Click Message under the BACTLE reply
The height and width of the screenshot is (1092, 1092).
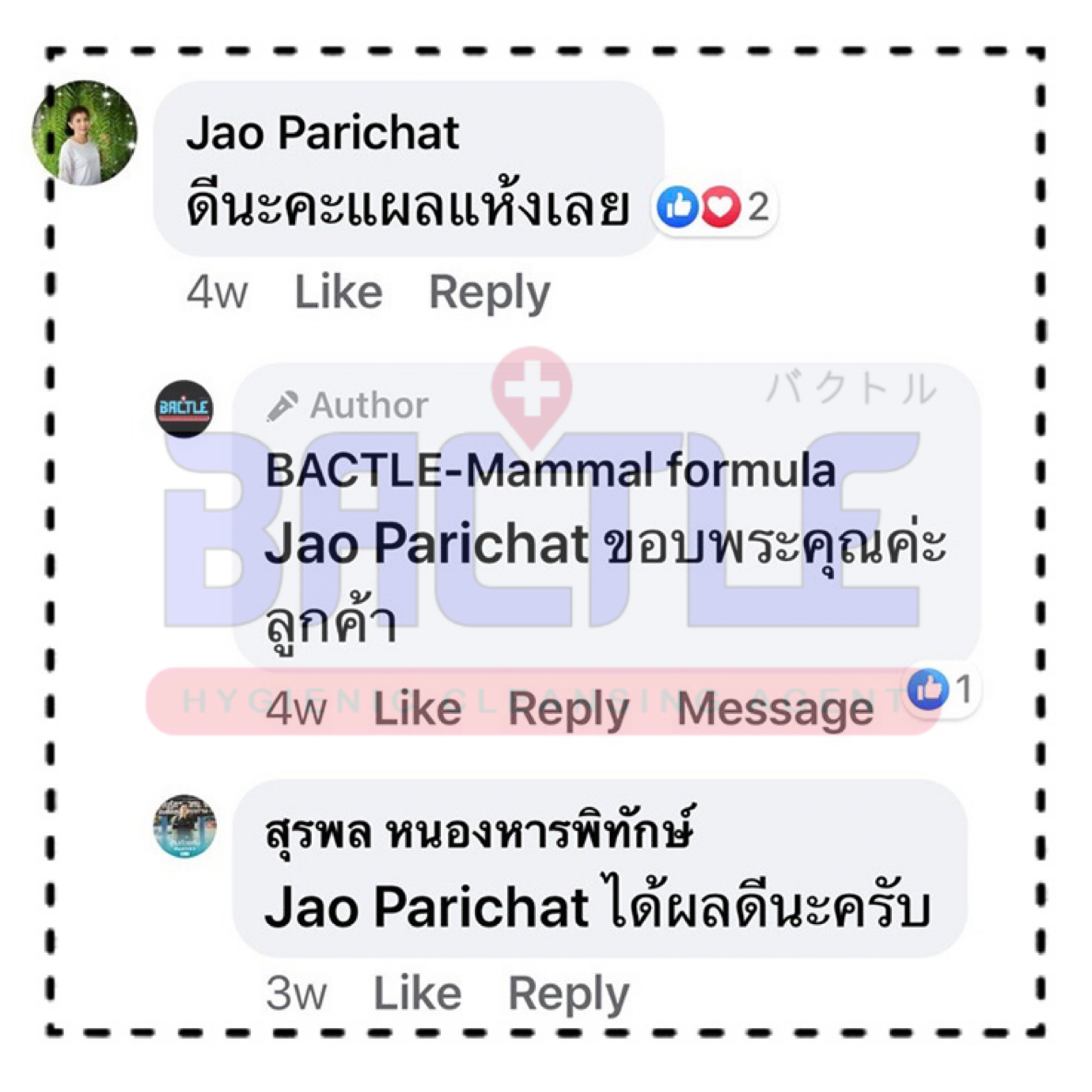tap(775, 710)
